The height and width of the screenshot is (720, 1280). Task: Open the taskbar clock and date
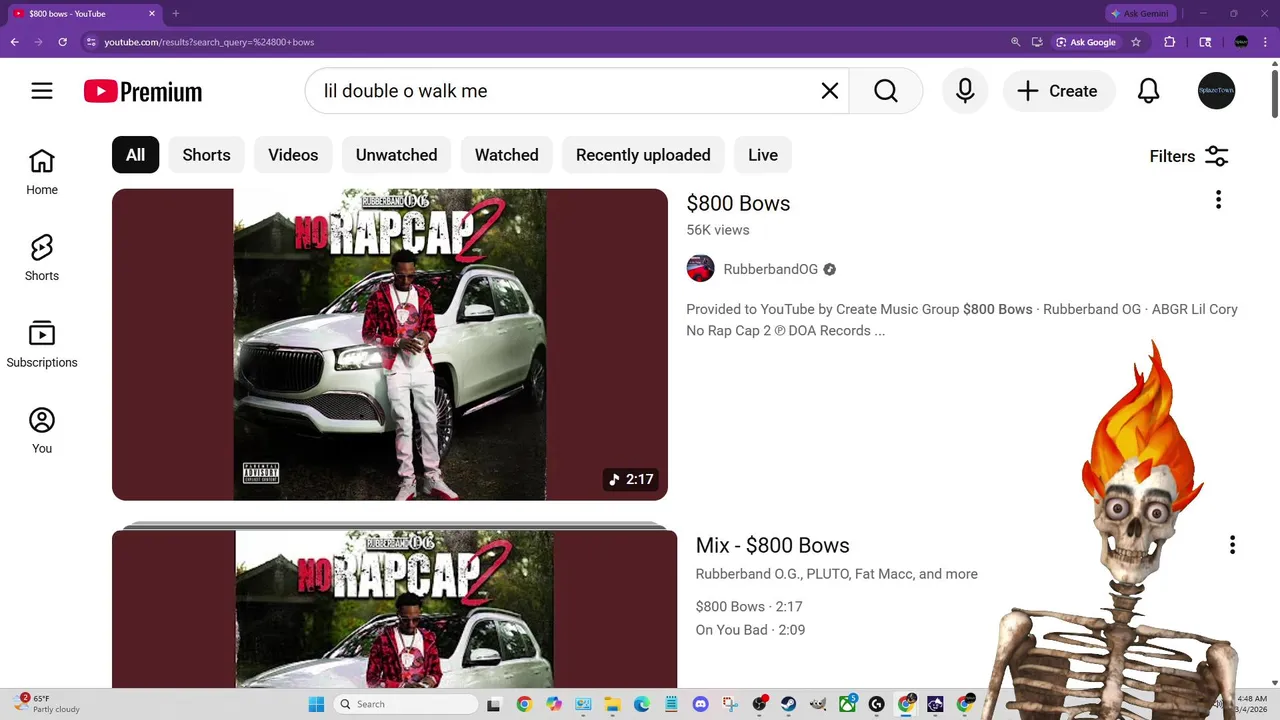[1252, 704]
